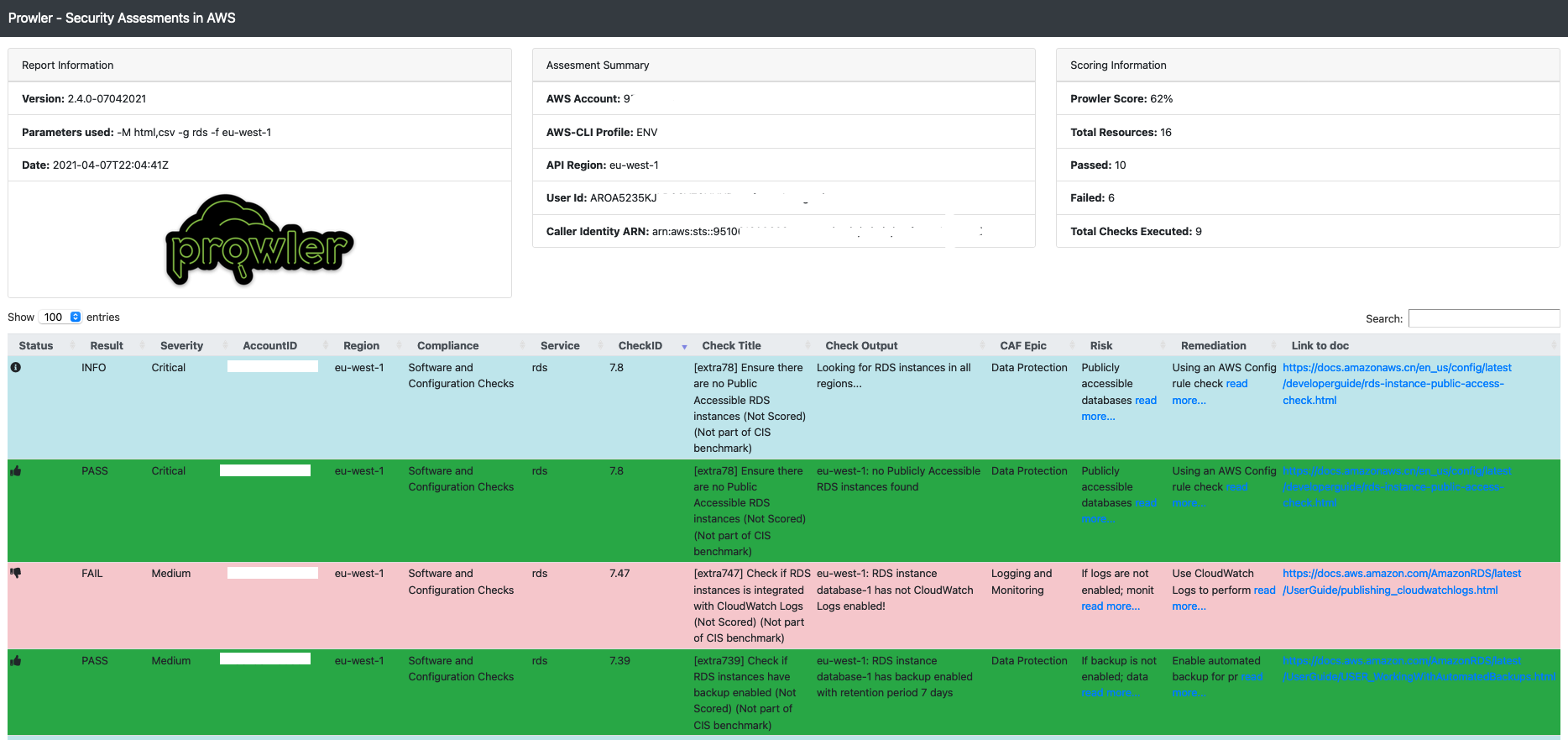
Task: Click the info status icon in the INFO row
Action: (x=15, y=367)
